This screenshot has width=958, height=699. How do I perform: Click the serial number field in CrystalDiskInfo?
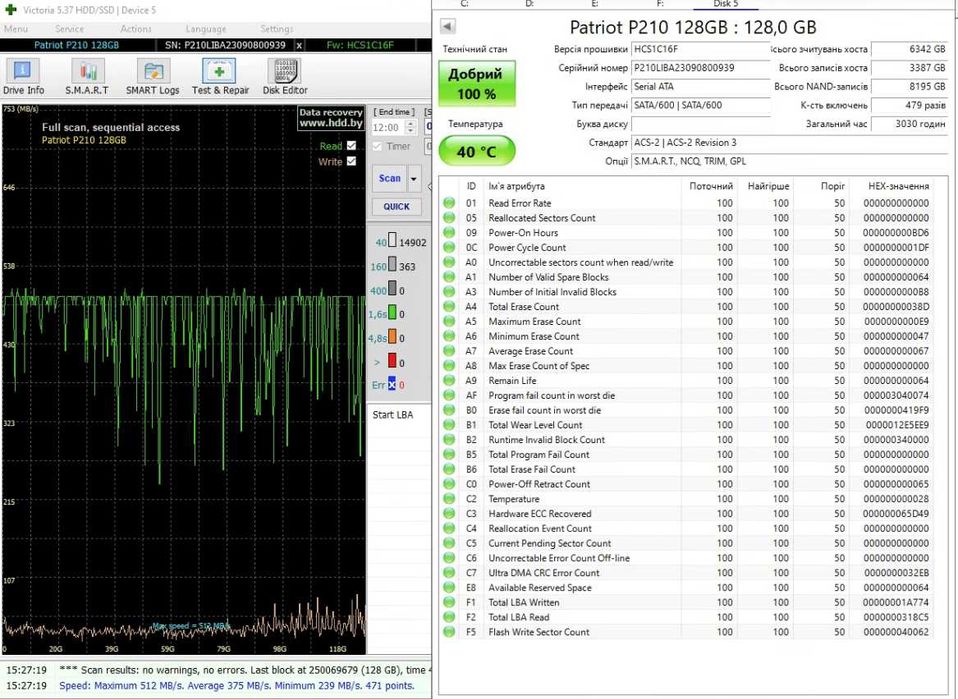700,68
